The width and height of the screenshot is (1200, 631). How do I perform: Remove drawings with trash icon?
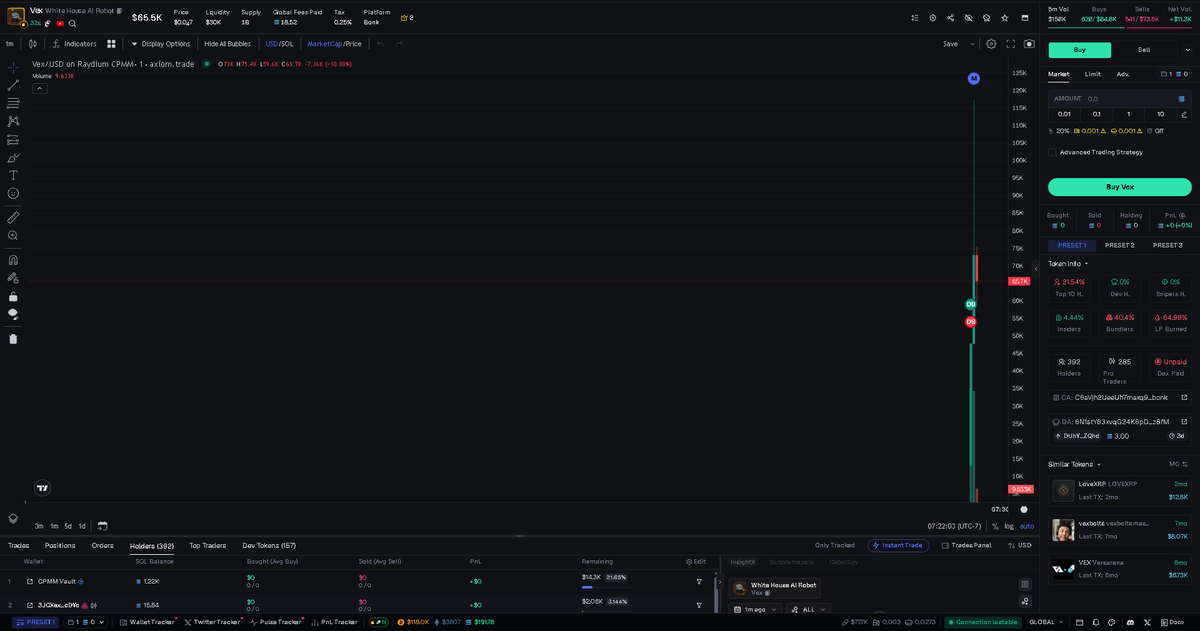13,338
